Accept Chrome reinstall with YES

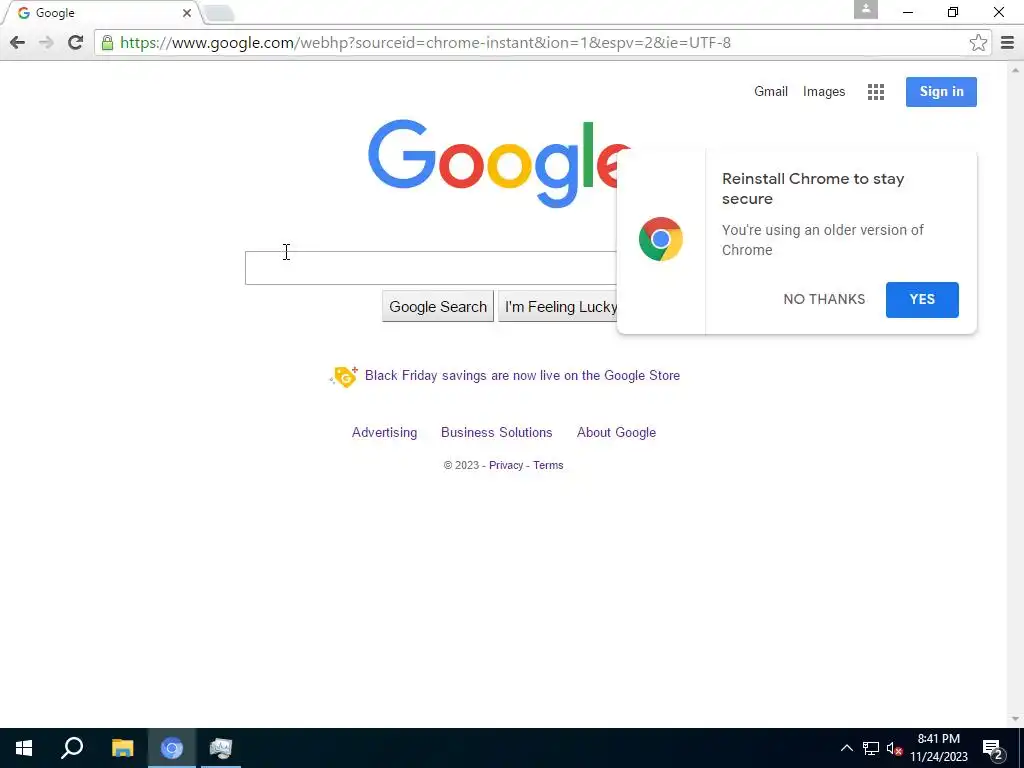pos(922,300)
